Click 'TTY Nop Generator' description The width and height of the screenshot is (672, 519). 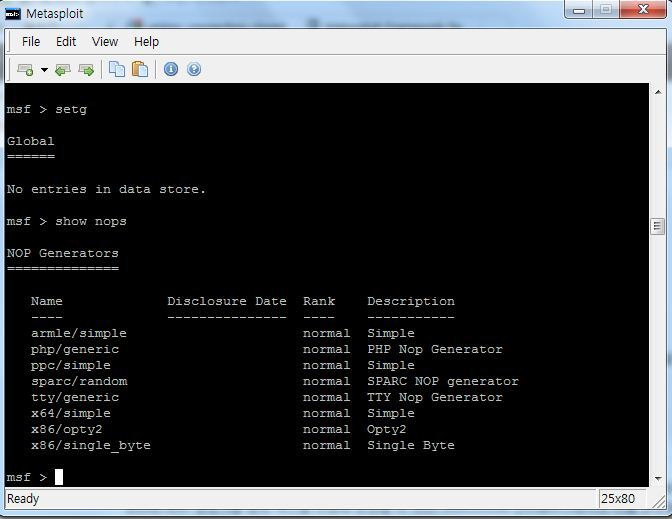[x=435, y=398]
